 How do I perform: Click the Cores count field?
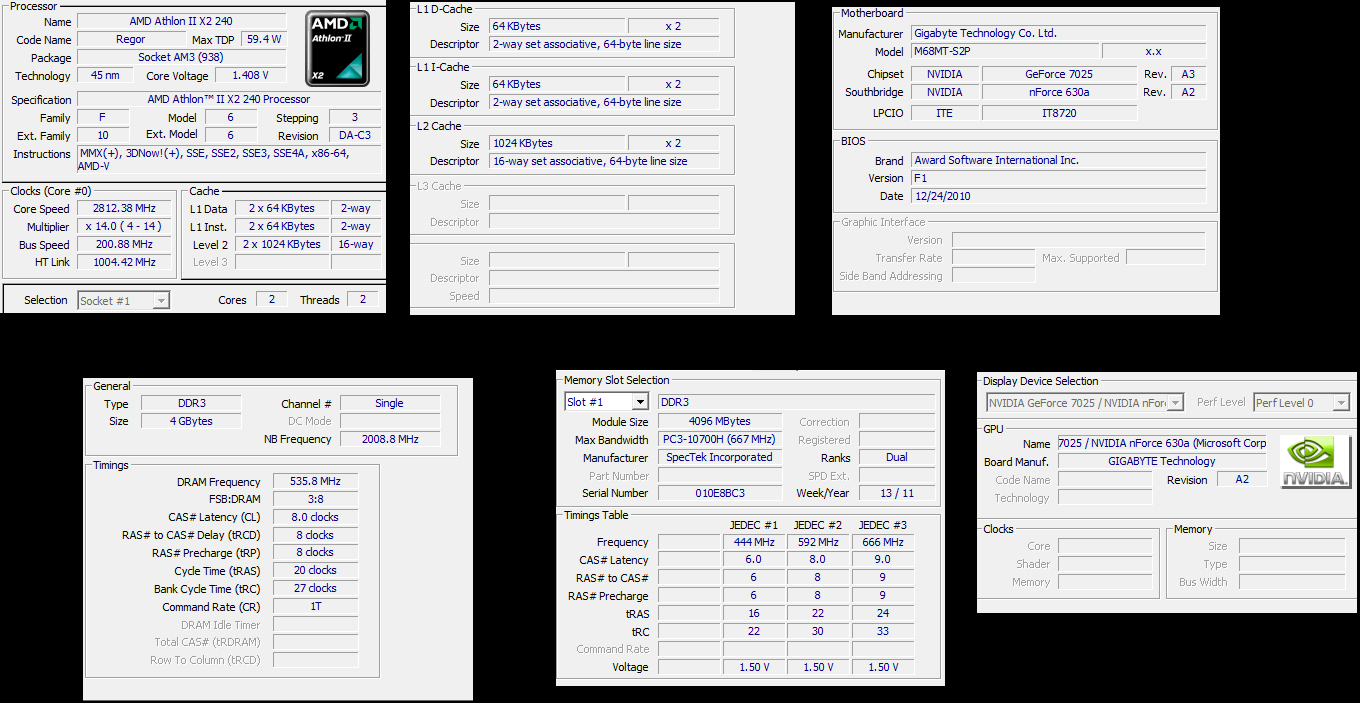click(271, 299)
